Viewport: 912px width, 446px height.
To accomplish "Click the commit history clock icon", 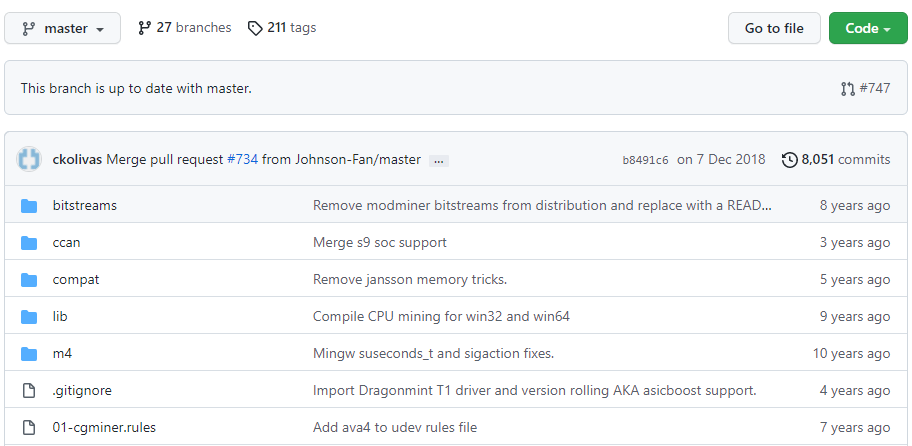I will coord(790,160).
